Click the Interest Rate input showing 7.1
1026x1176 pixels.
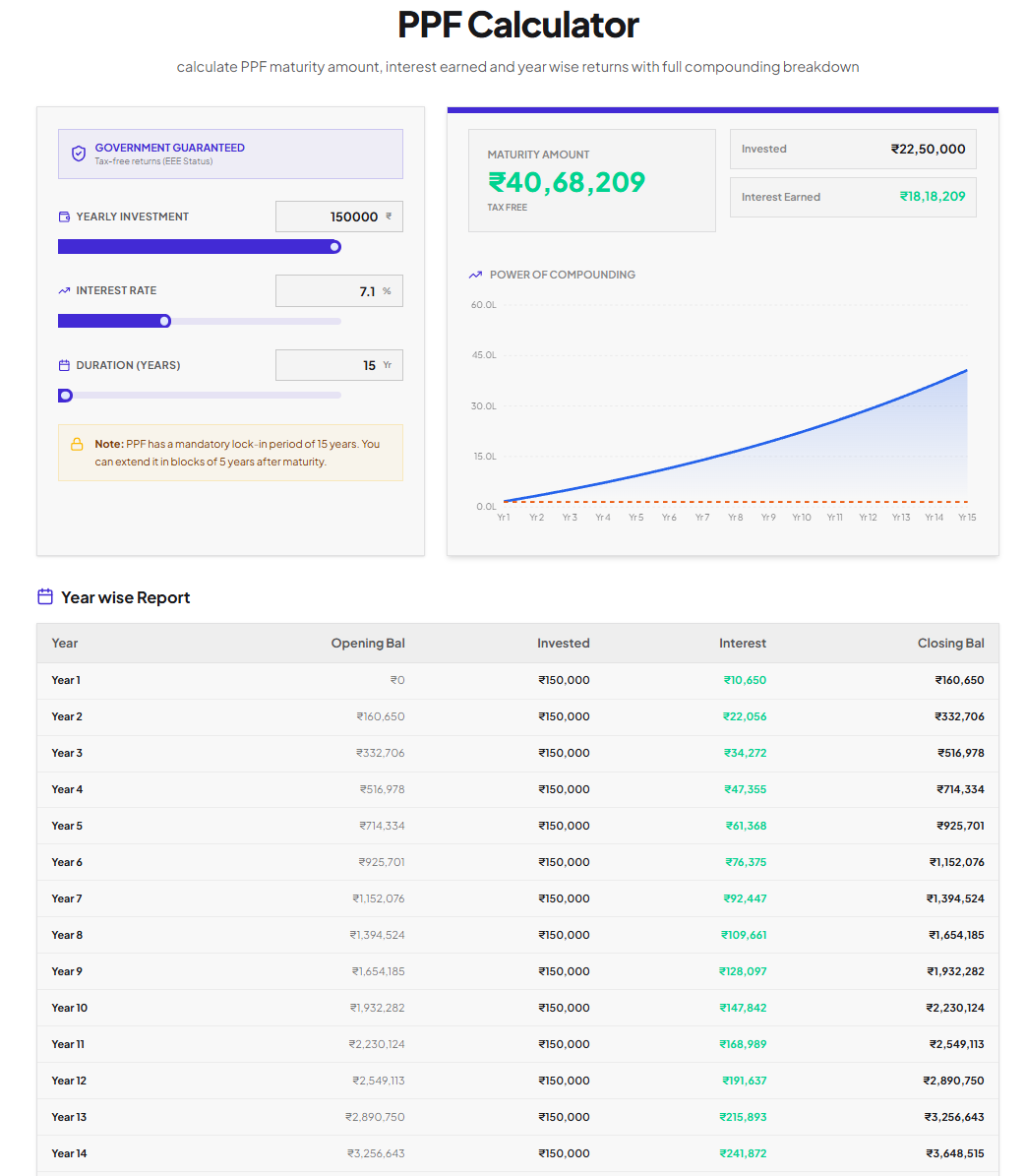tap(338, 291)
